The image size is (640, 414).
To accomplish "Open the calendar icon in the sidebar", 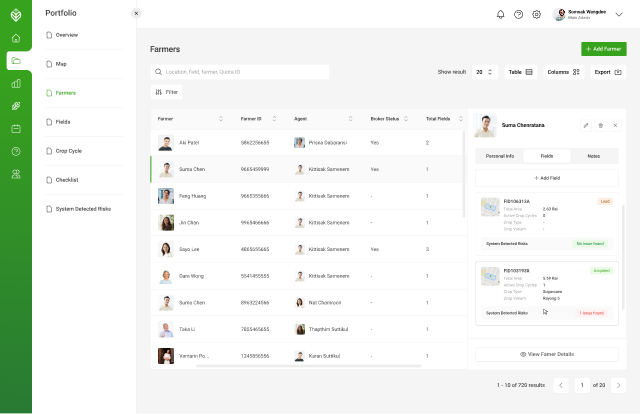I will tap(16, 129).
